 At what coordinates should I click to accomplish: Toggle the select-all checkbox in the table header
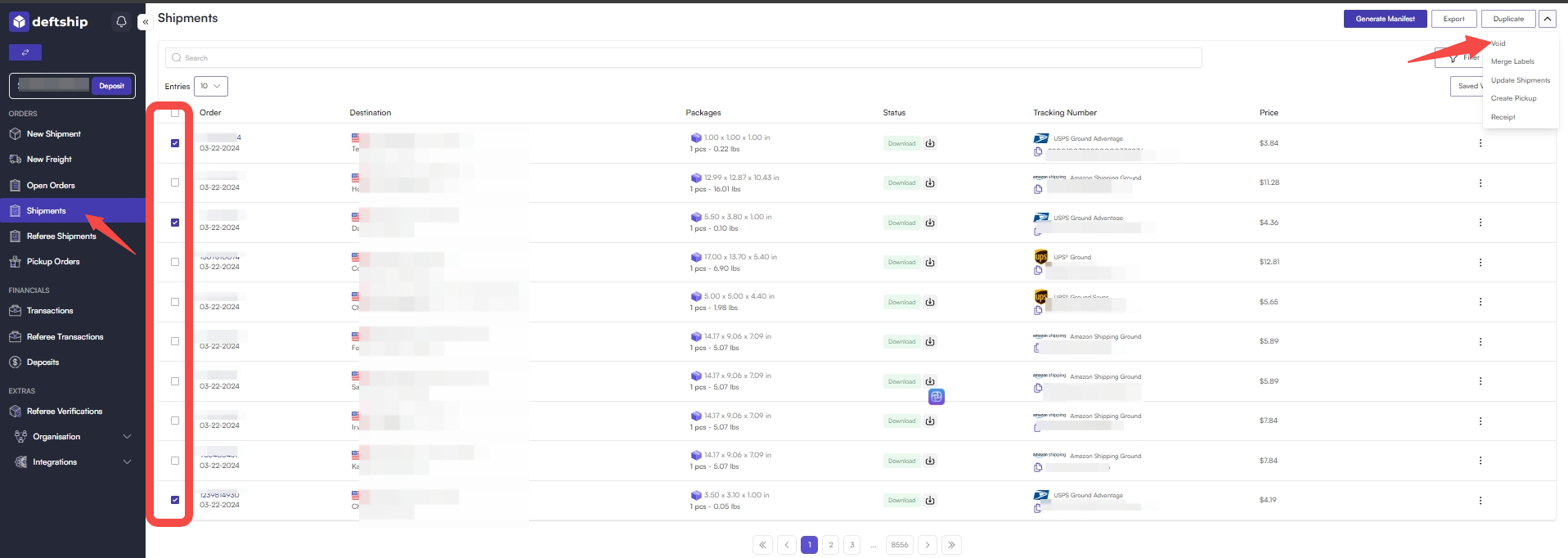tap(175, 113)
